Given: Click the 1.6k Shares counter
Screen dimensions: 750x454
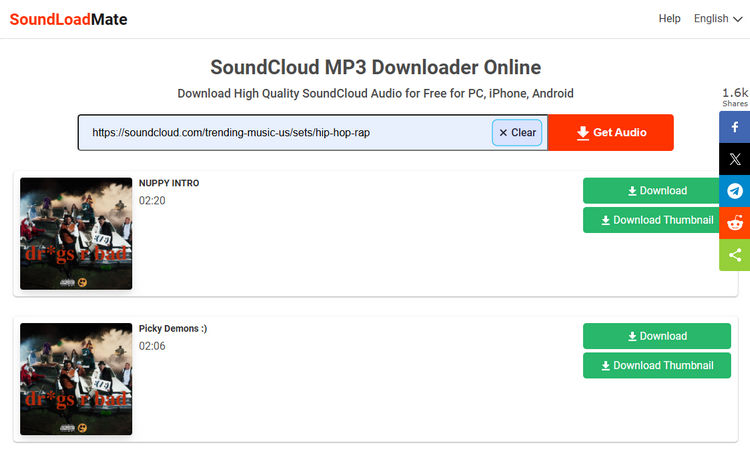Looking at the screenshot, I should (735, 97).
